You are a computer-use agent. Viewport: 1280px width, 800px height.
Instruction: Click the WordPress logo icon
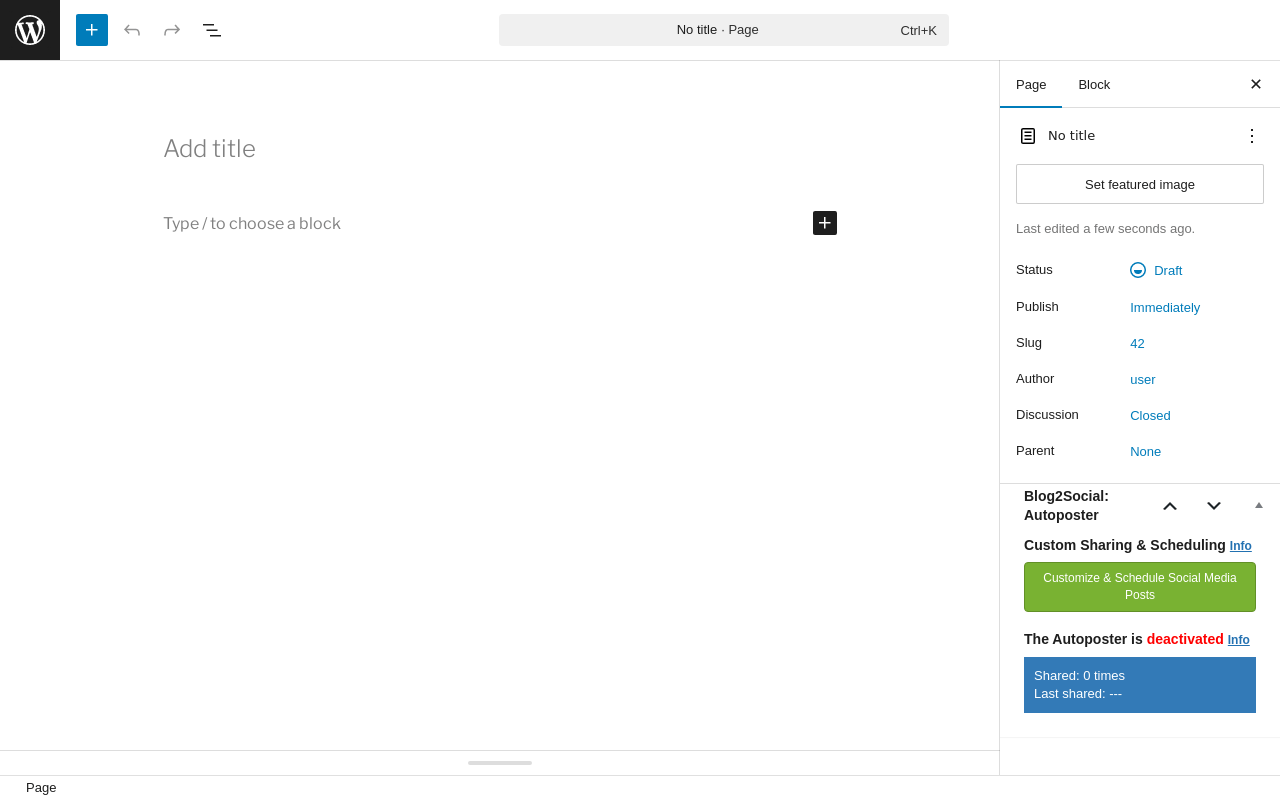click(30, 30)
